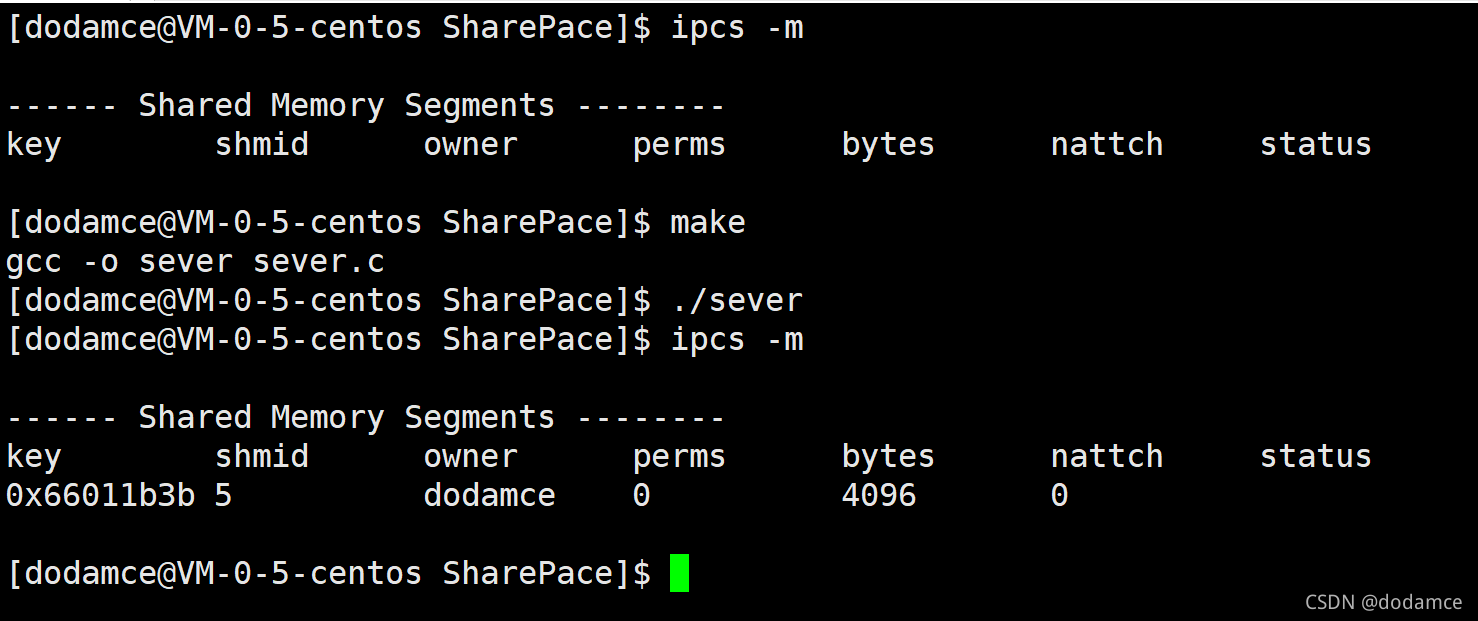The height and width of the screenshot is (621, 1478).
Task: Click the 'make' command on the prompt line
Action: coord(708,221)
